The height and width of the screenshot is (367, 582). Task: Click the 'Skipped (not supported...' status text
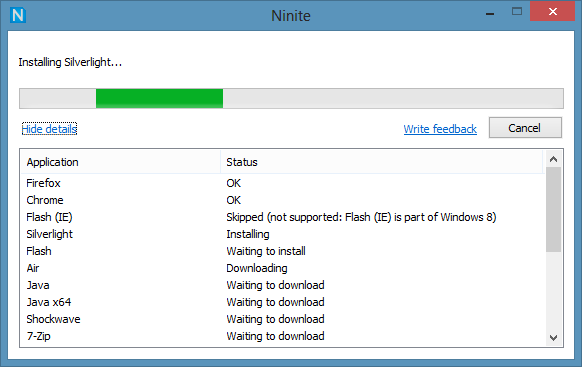pos(361,217)
